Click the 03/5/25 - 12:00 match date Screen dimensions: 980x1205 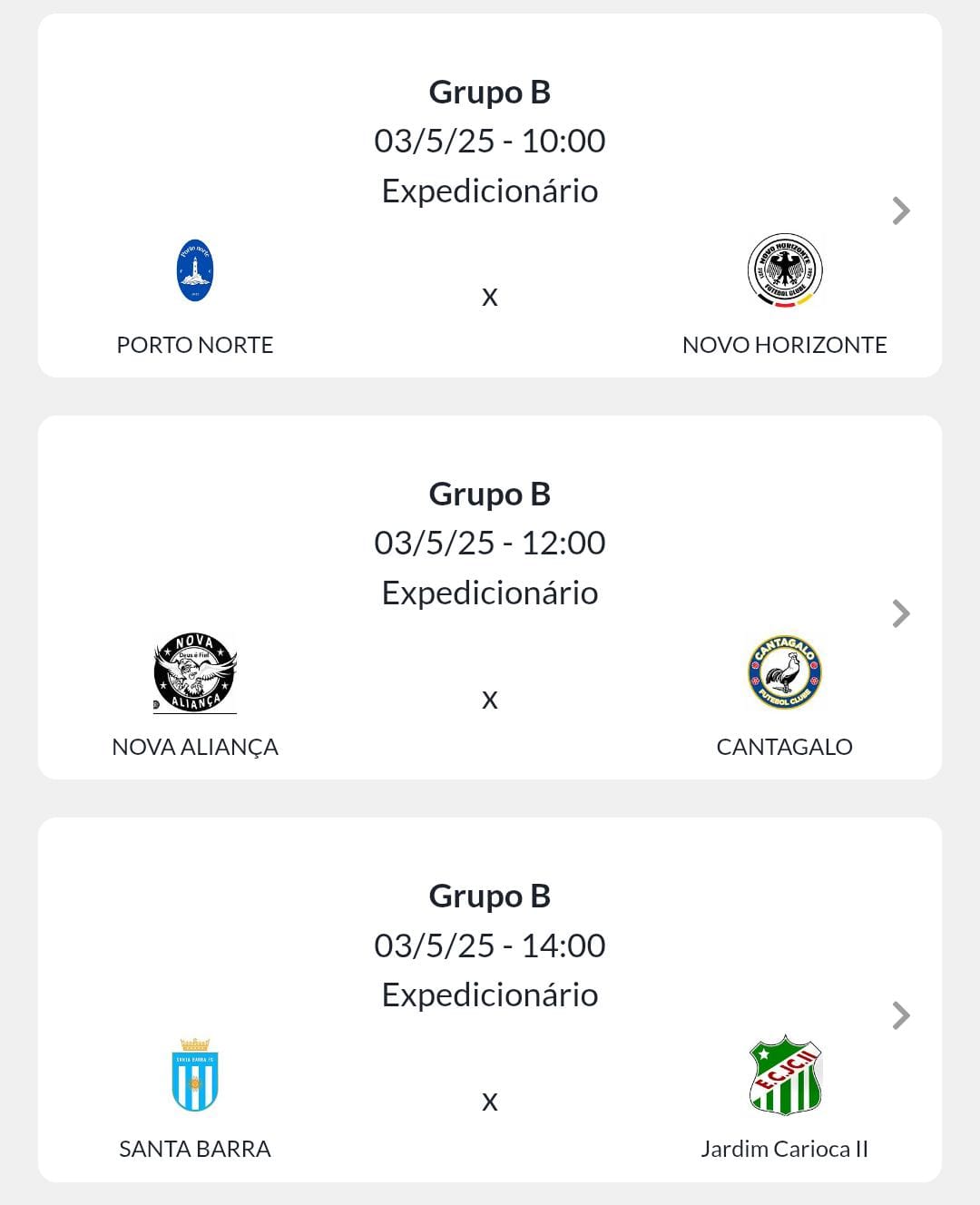point(490,543)
